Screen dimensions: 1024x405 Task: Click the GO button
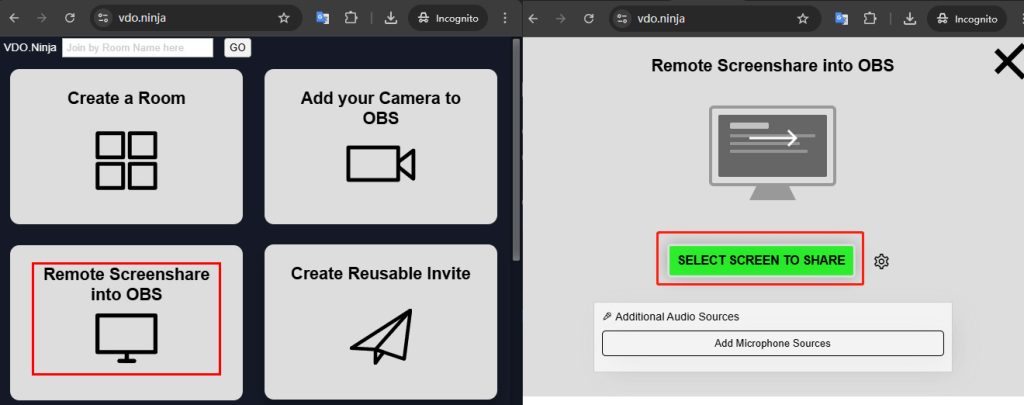pyautogui.click(x=238, y=48)
